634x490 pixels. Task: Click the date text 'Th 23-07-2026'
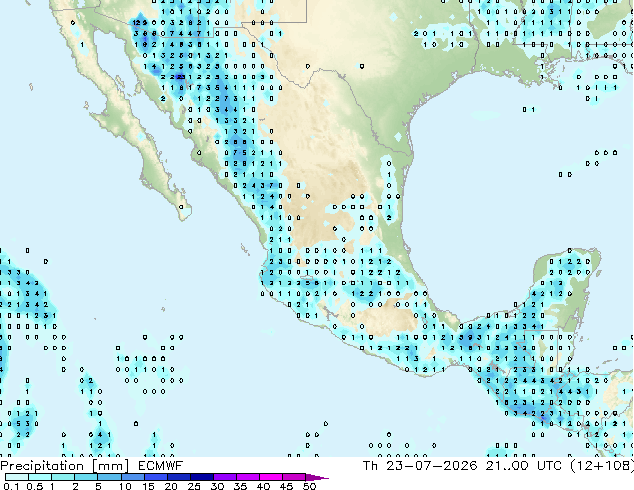pyautogui.click(x=420, y=466)
